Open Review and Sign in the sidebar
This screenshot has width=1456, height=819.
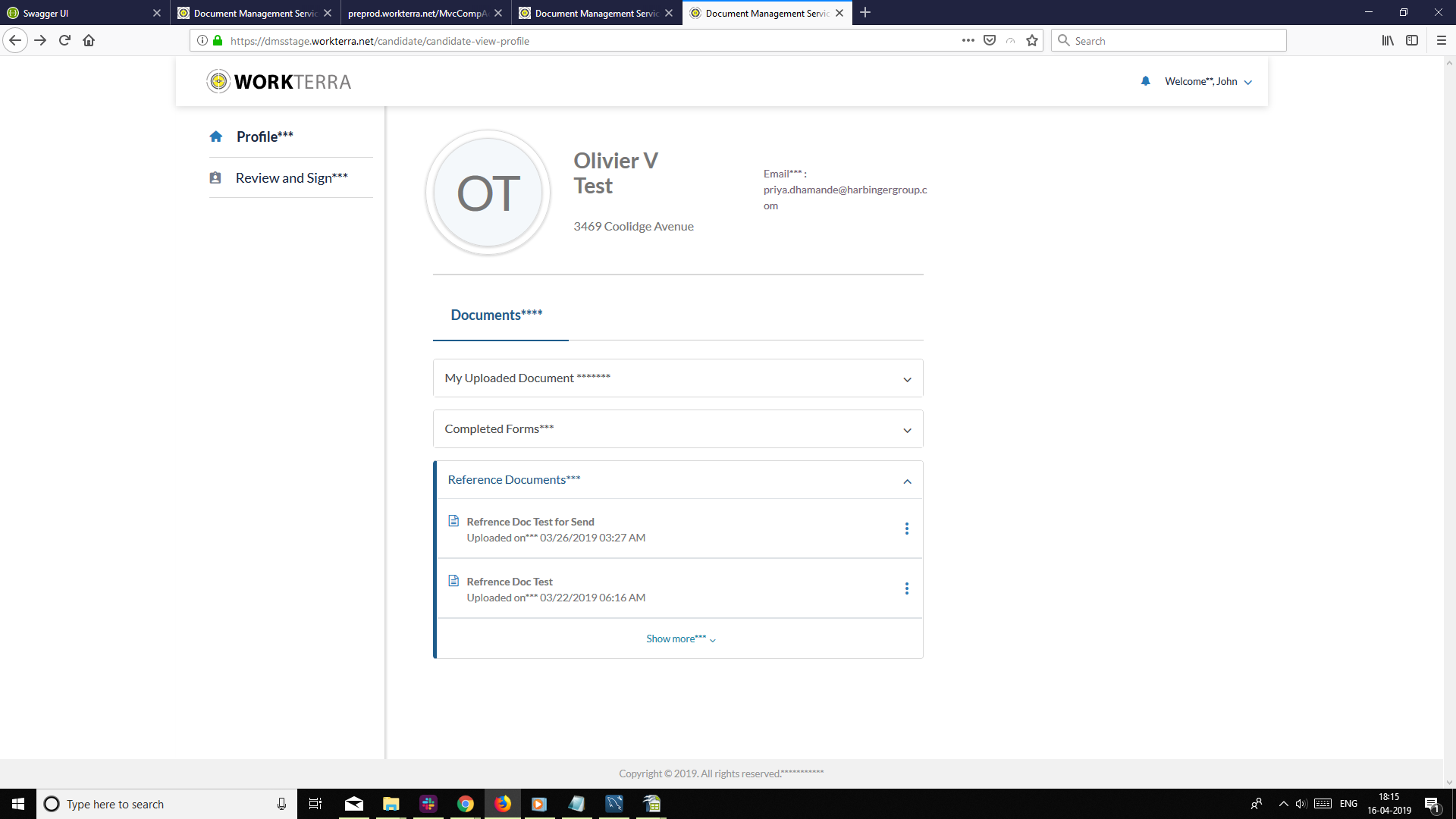coord(290,177)
